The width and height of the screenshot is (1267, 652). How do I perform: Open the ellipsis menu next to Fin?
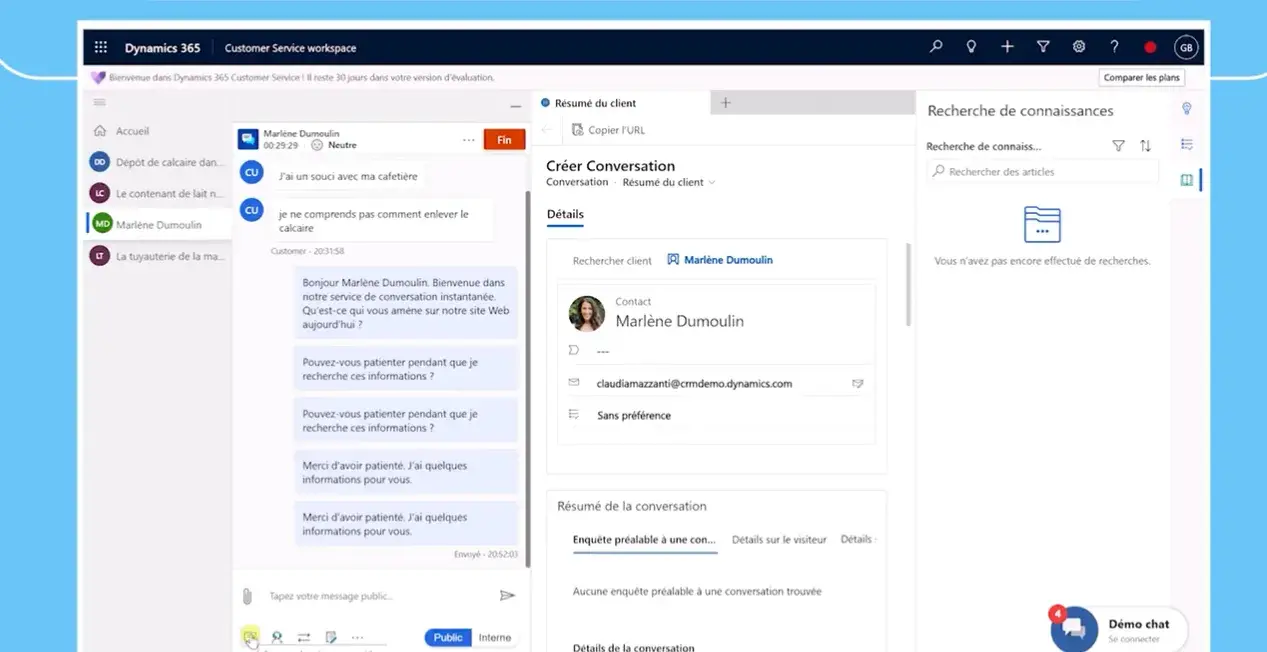click(x=468, y=140)
